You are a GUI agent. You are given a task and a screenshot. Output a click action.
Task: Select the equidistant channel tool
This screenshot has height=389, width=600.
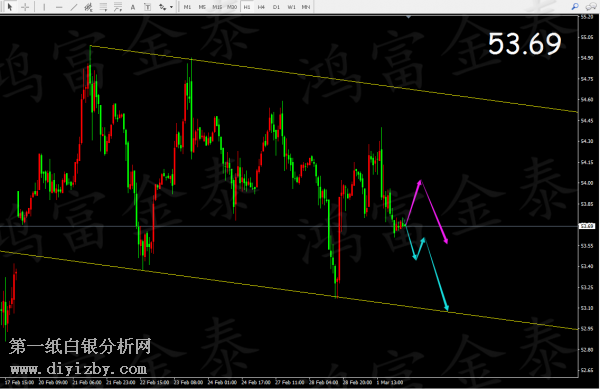click(x=88, y=7)
